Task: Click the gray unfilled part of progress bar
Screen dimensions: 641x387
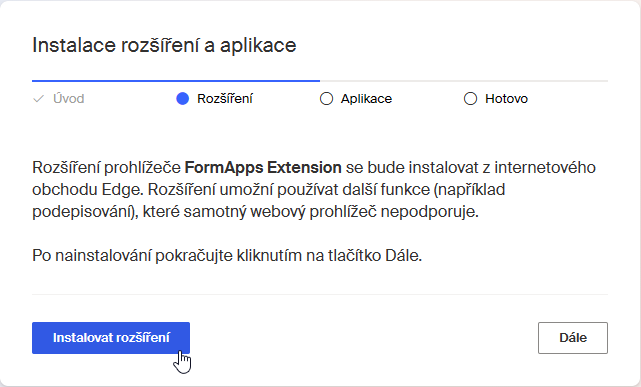Action: 464,81
